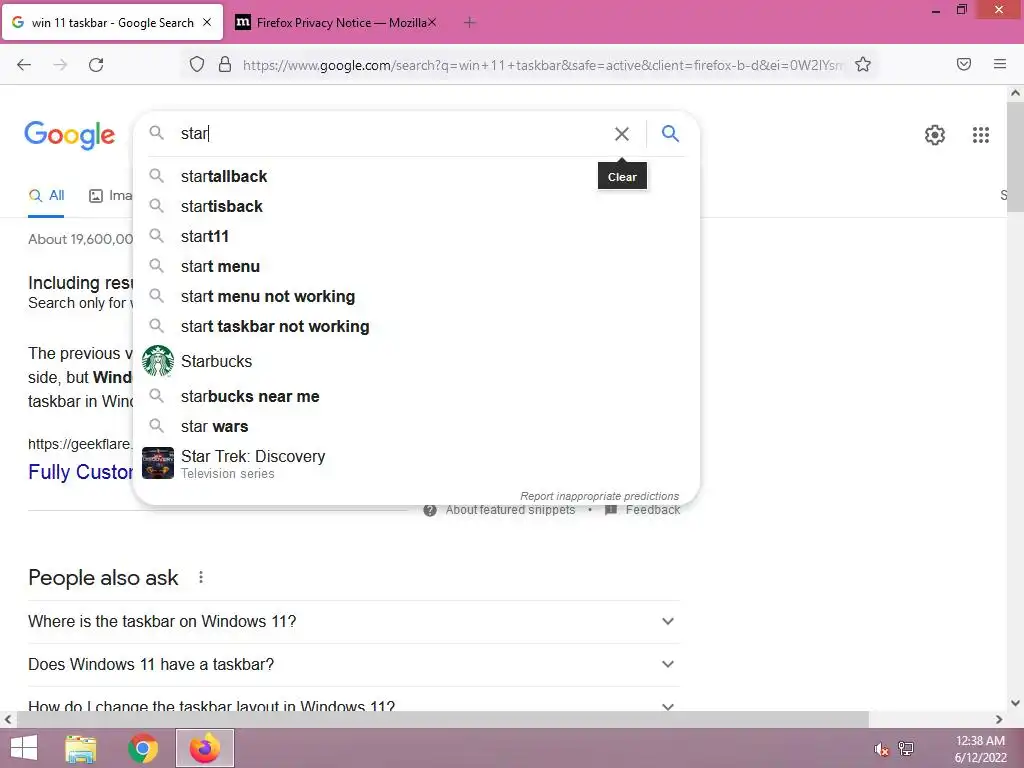Reload the page with the refresh icon
Viewport: 1024px width, 768px height.
click(96, 65)
